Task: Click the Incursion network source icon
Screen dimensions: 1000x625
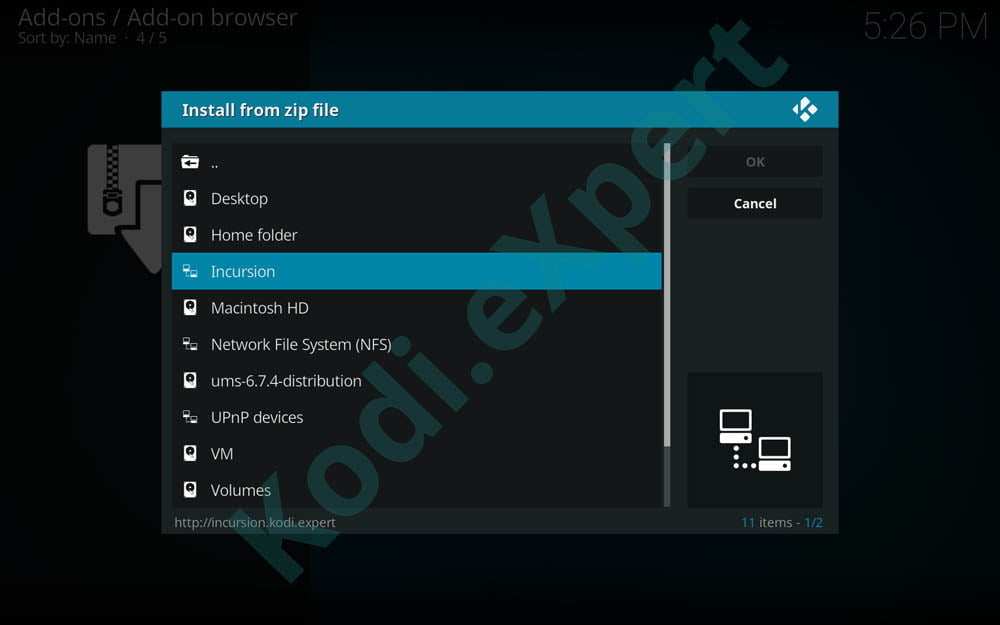Action: click(190, 271)
